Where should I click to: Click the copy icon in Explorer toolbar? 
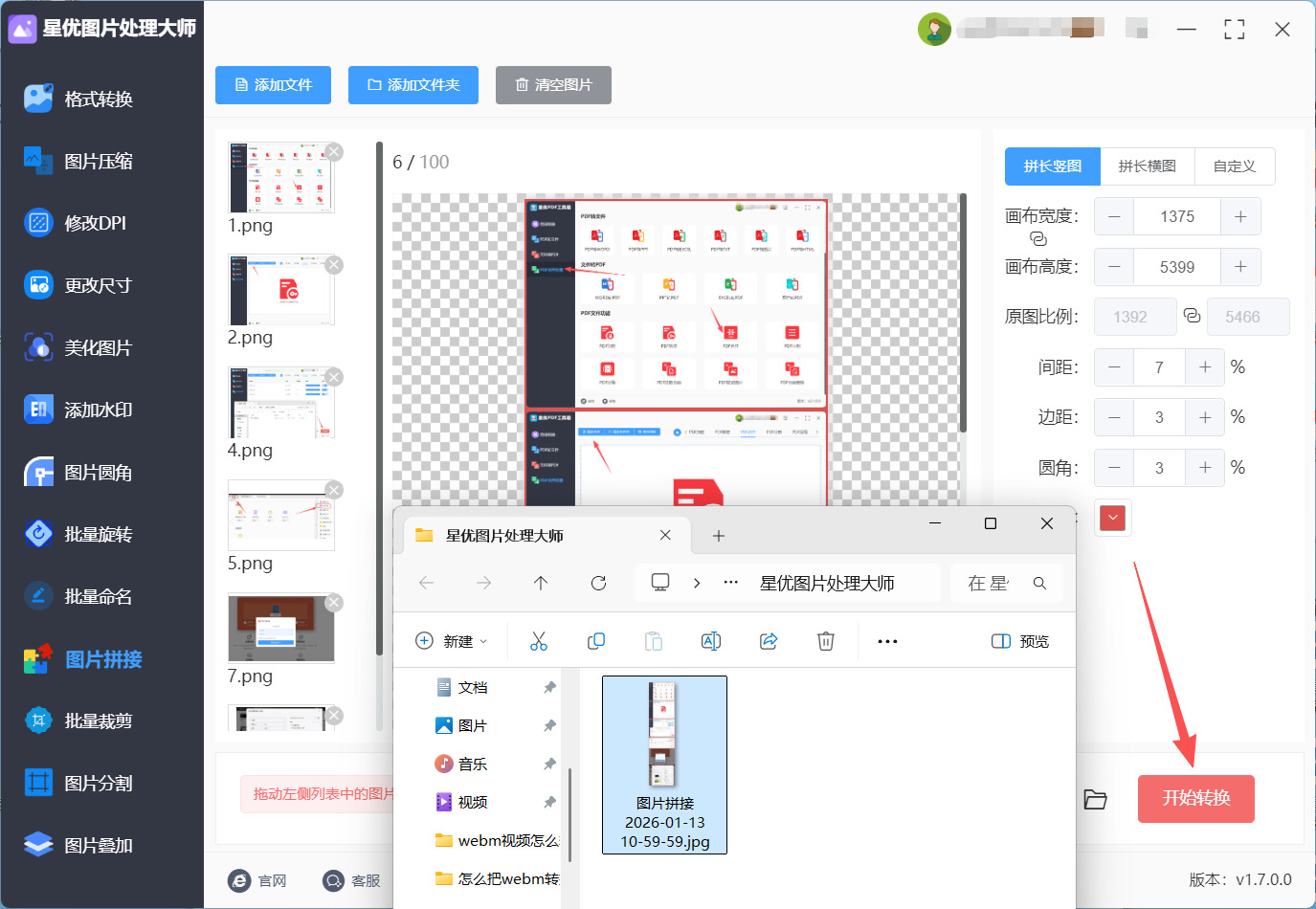tap(596, 641)
